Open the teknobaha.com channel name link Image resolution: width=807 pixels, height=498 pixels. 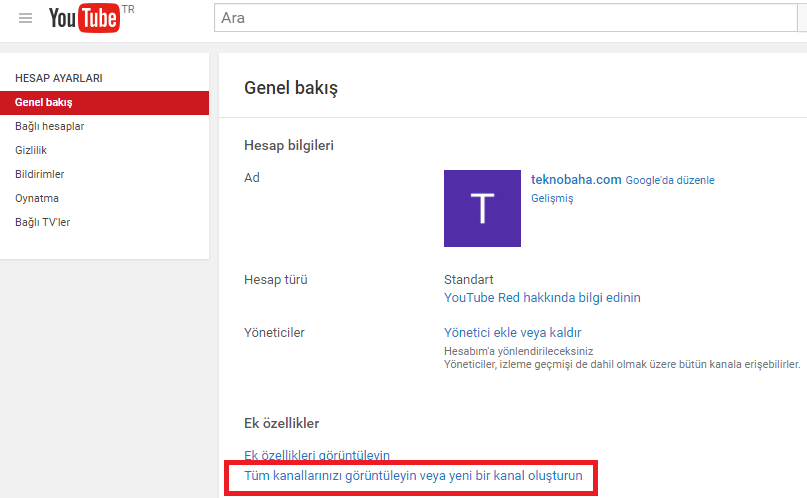[576, 180]
